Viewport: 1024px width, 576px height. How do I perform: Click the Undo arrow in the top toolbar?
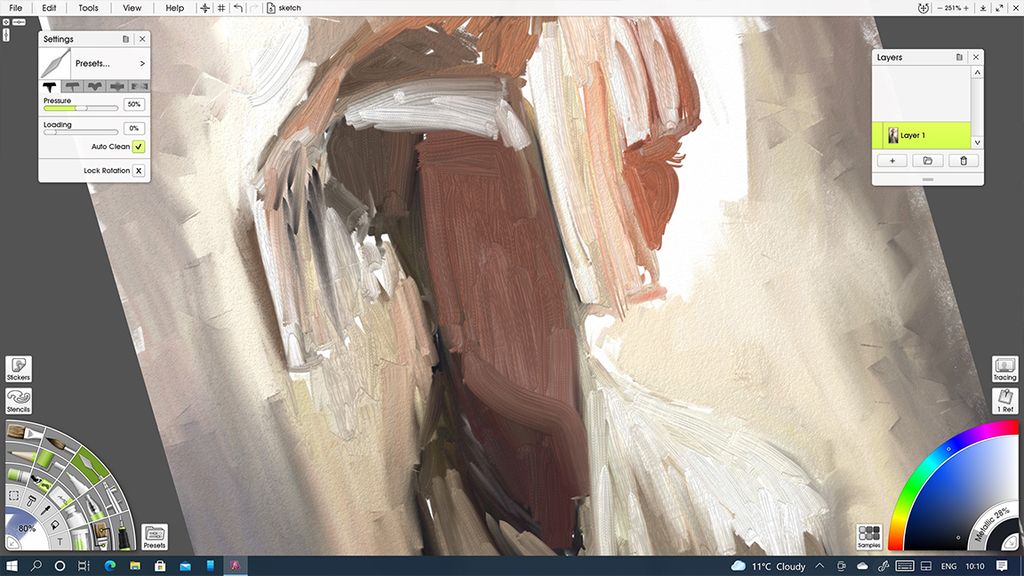point(239,8)
